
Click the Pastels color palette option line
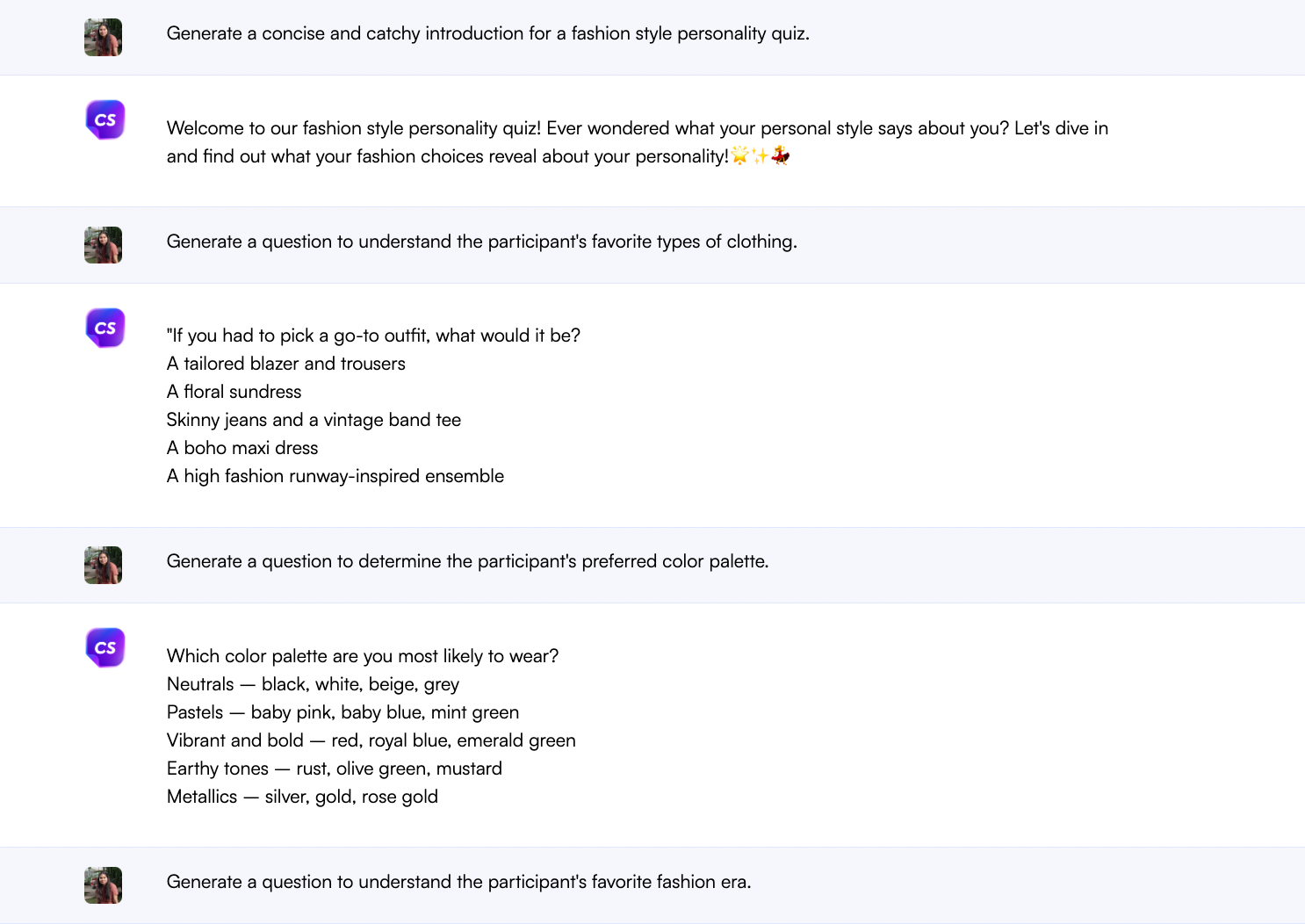tap(342, 712)
